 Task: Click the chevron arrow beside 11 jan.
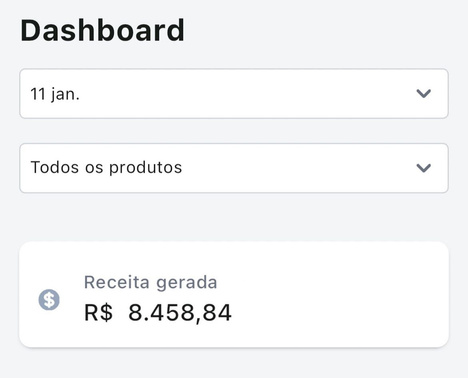[424, 94]
